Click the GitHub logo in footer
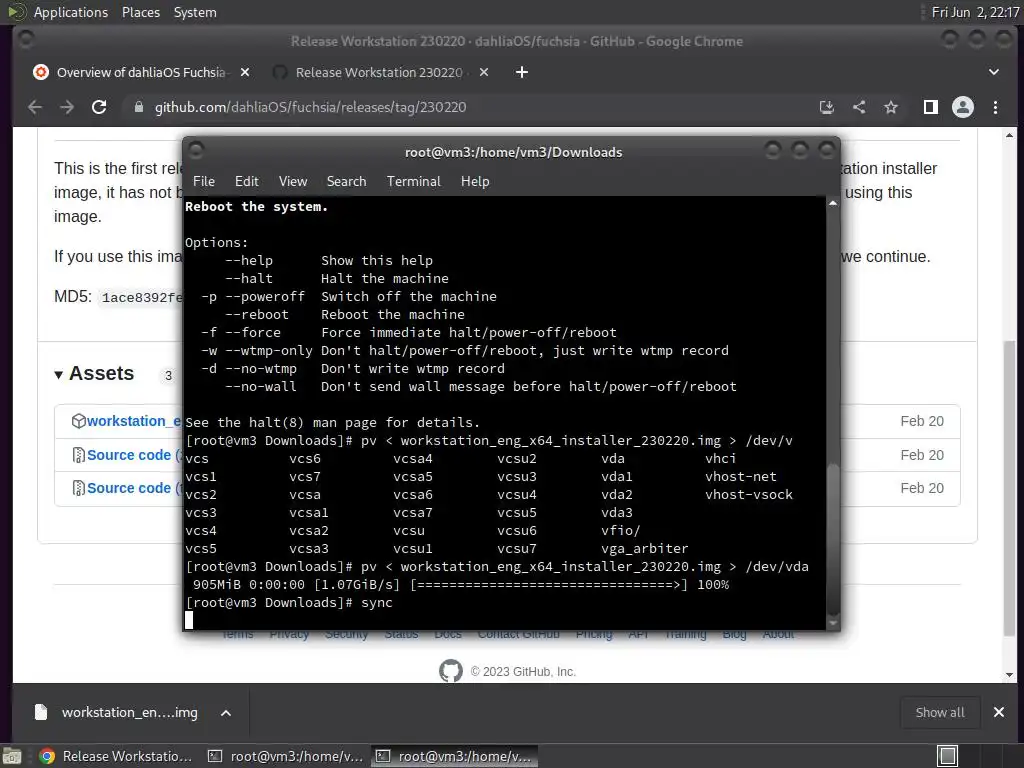This screenshot has height=768, width=1024. pyautogui.click(x=451, y=671)
